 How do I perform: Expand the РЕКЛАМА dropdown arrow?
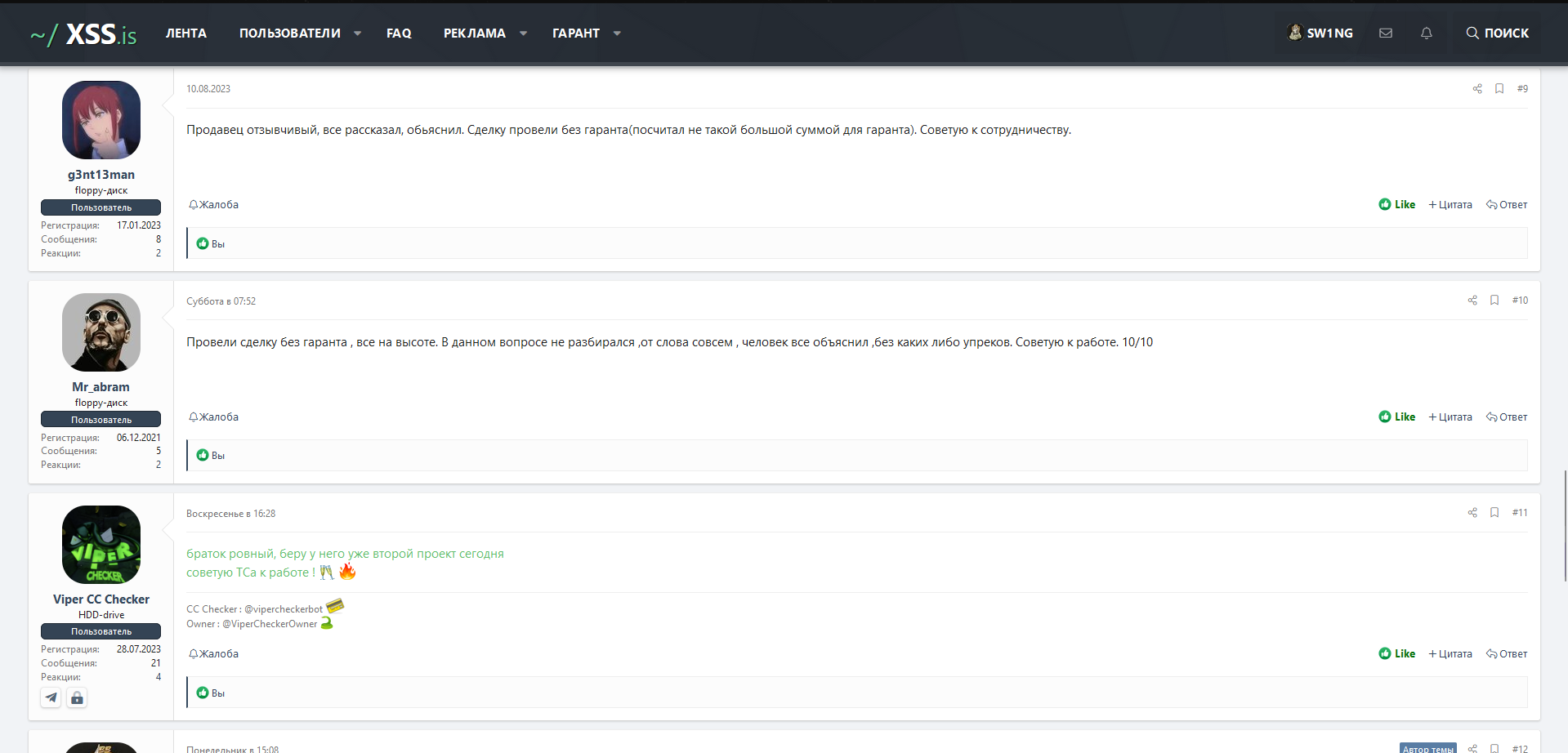pyautogui.click(x=523, y=33)
